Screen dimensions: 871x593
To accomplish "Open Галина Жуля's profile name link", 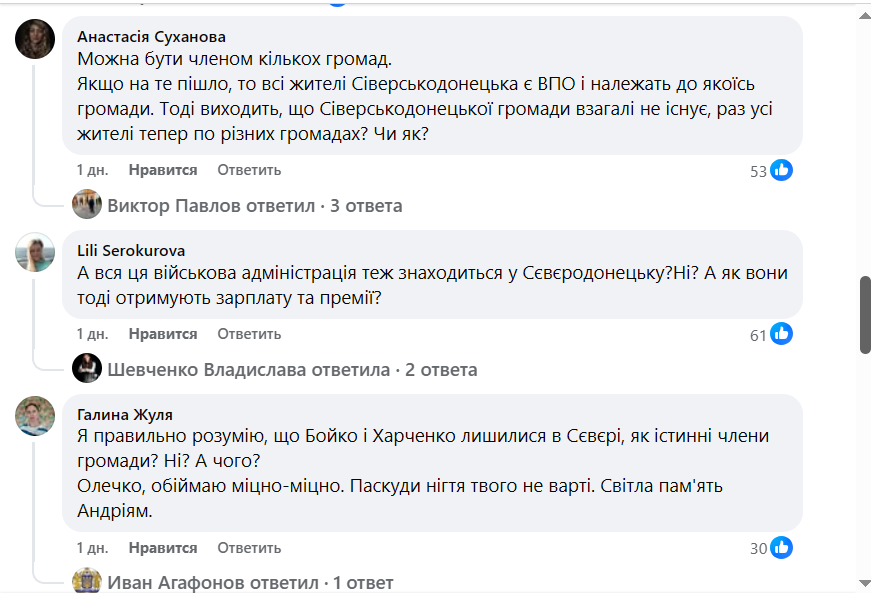I will click(x=125, y=414).
